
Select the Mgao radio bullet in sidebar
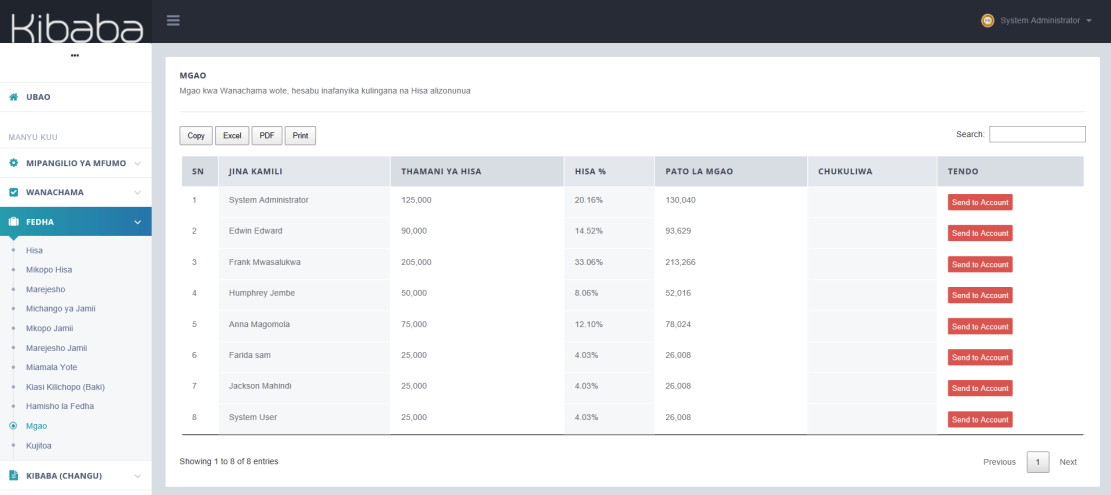point(12,426)
